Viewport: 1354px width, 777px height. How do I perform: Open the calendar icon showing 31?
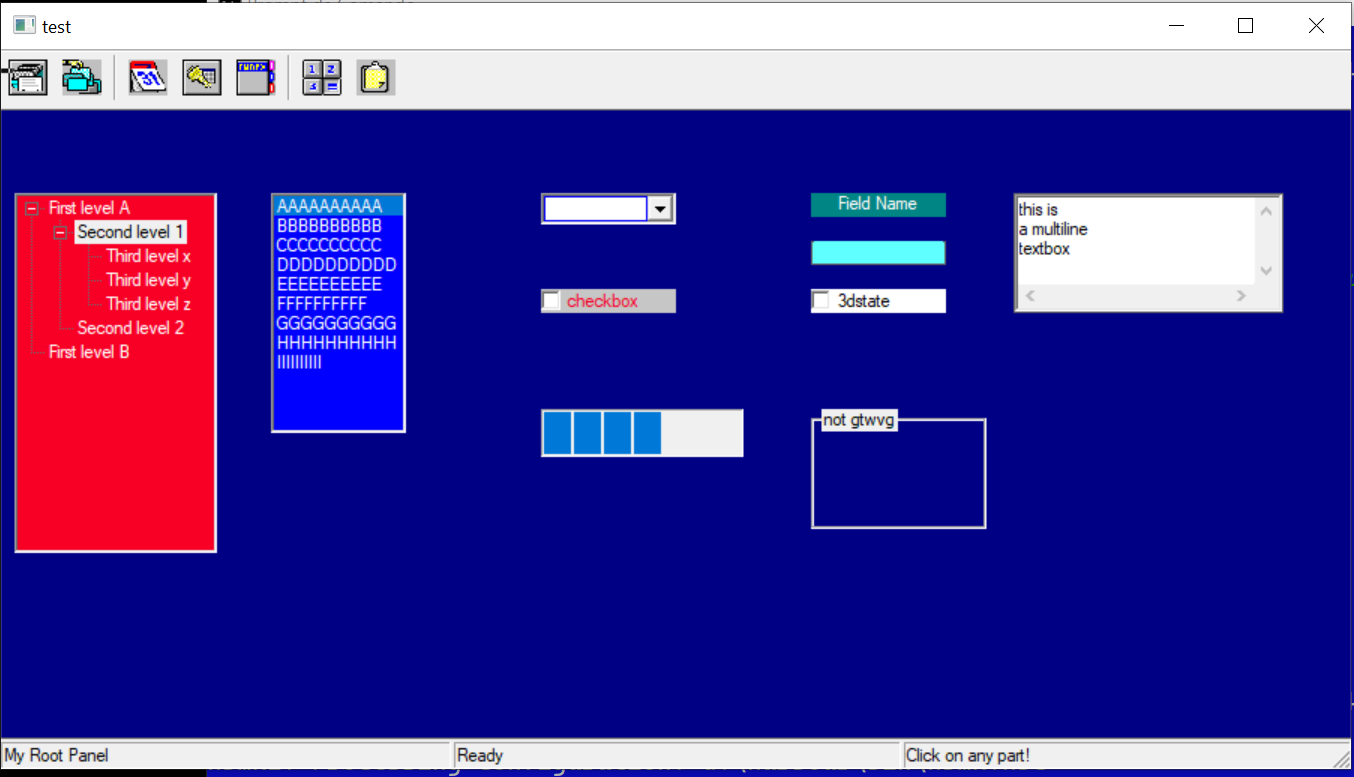(x=148, y=78)
